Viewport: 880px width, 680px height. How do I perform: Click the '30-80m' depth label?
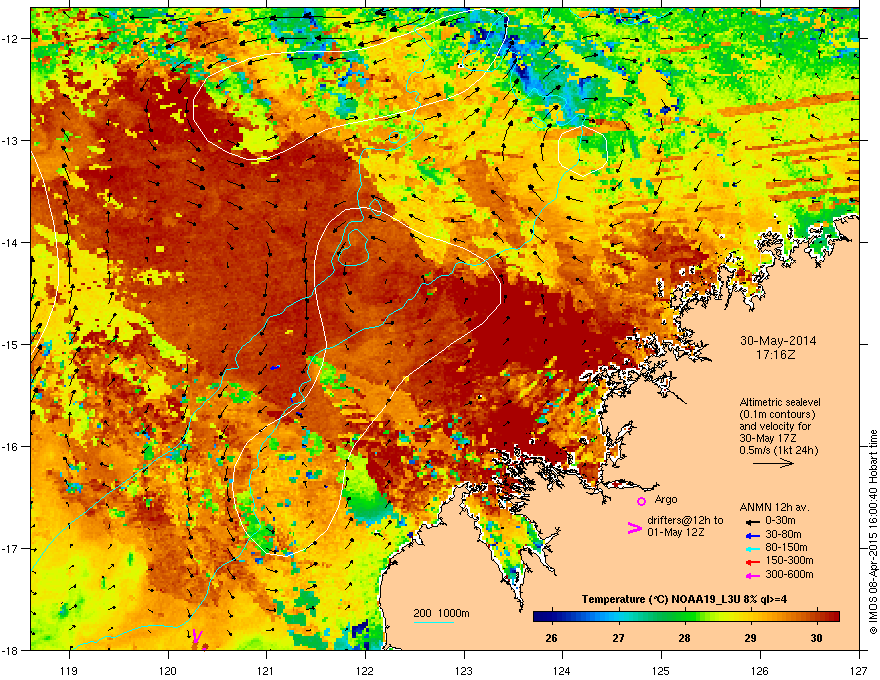point(783,534)
